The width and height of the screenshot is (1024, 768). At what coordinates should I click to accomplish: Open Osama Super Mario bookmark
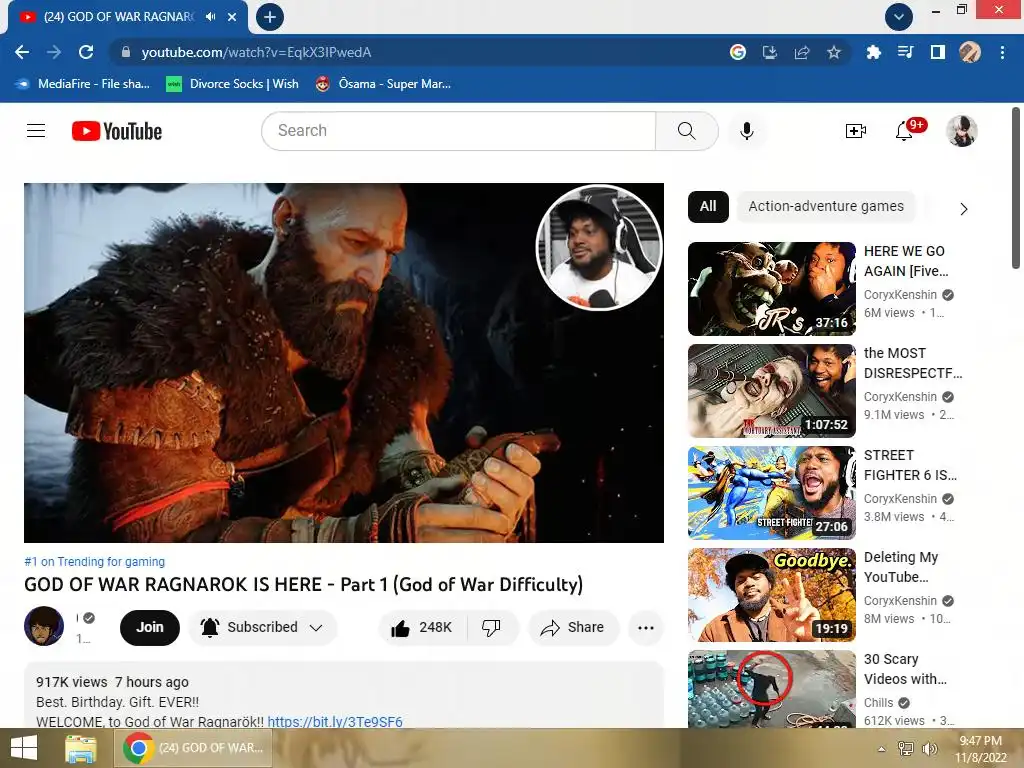point(383,84)
